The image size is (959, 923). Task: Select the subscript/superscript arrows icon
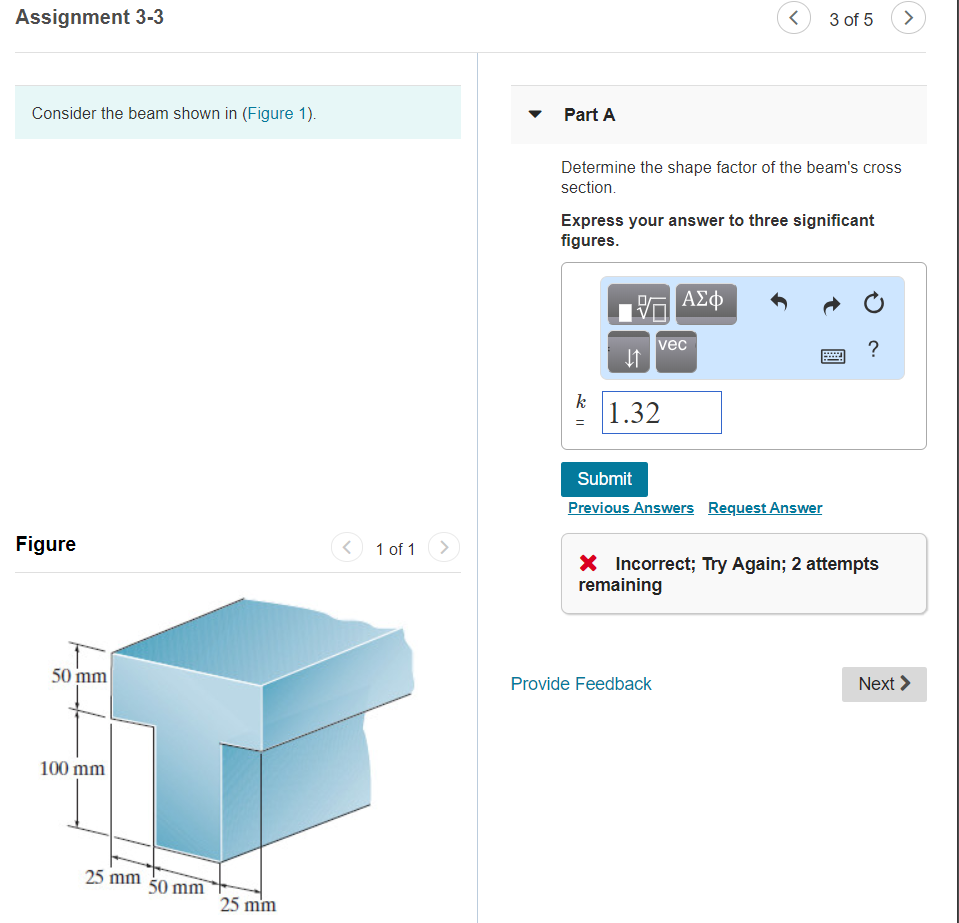tap(628, 352)
